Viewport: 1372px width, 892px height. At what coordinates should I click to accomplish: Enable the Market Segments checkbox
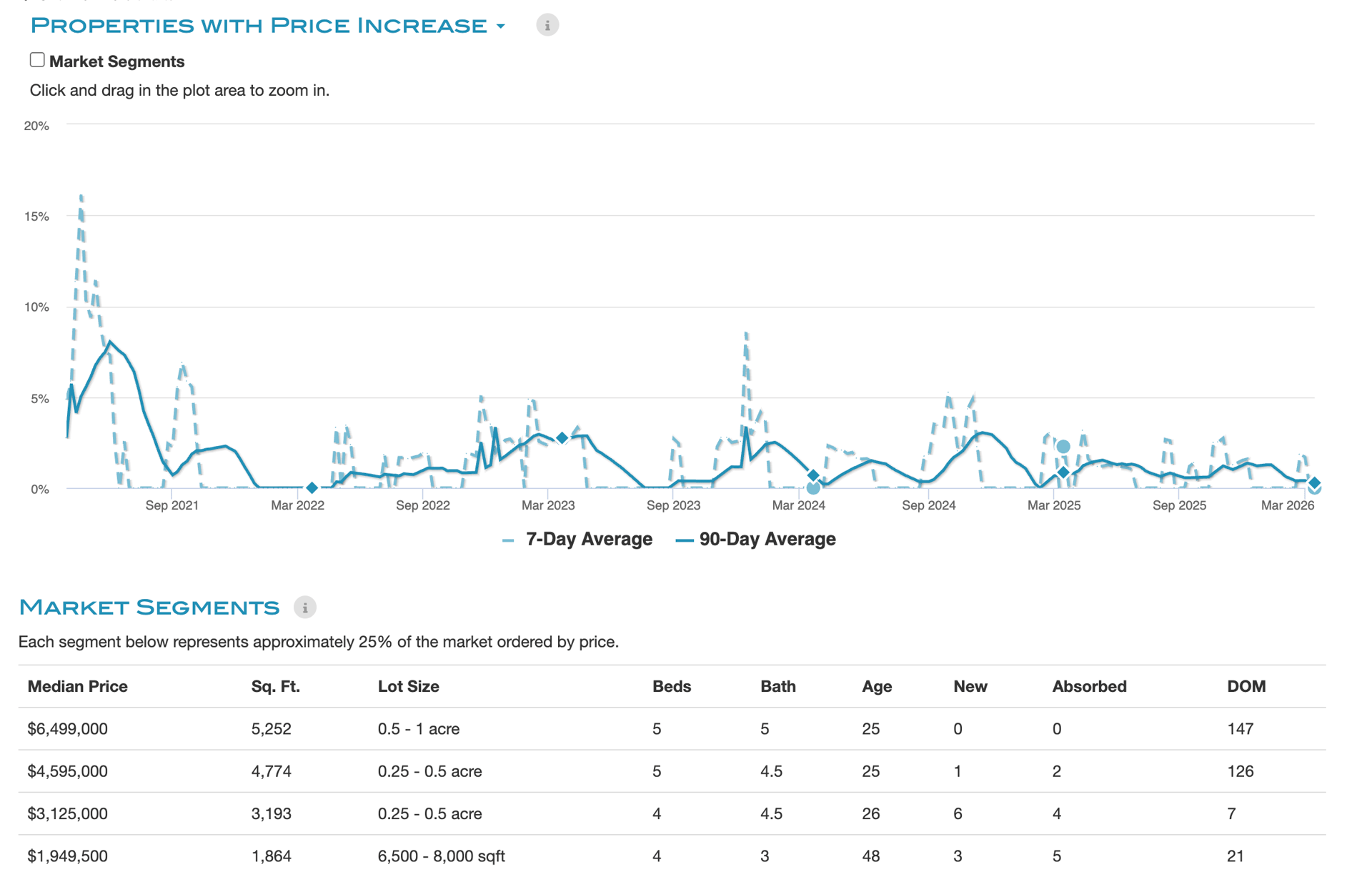click(x=37, y=60)
